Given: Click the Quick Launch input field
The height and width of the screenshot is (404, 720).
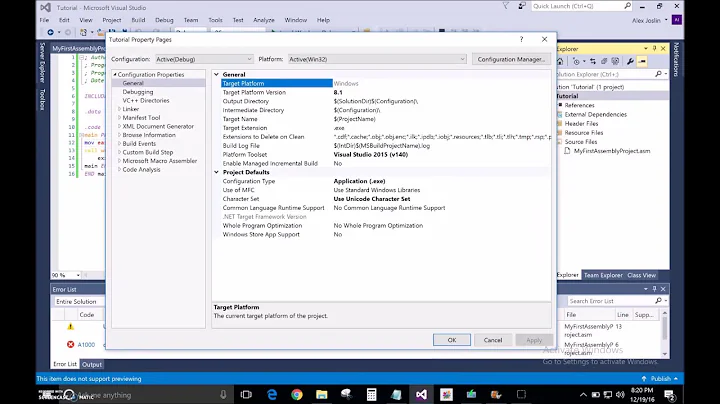Looking at the screenshot, I should pyautogui.click(x=577, y=6).
